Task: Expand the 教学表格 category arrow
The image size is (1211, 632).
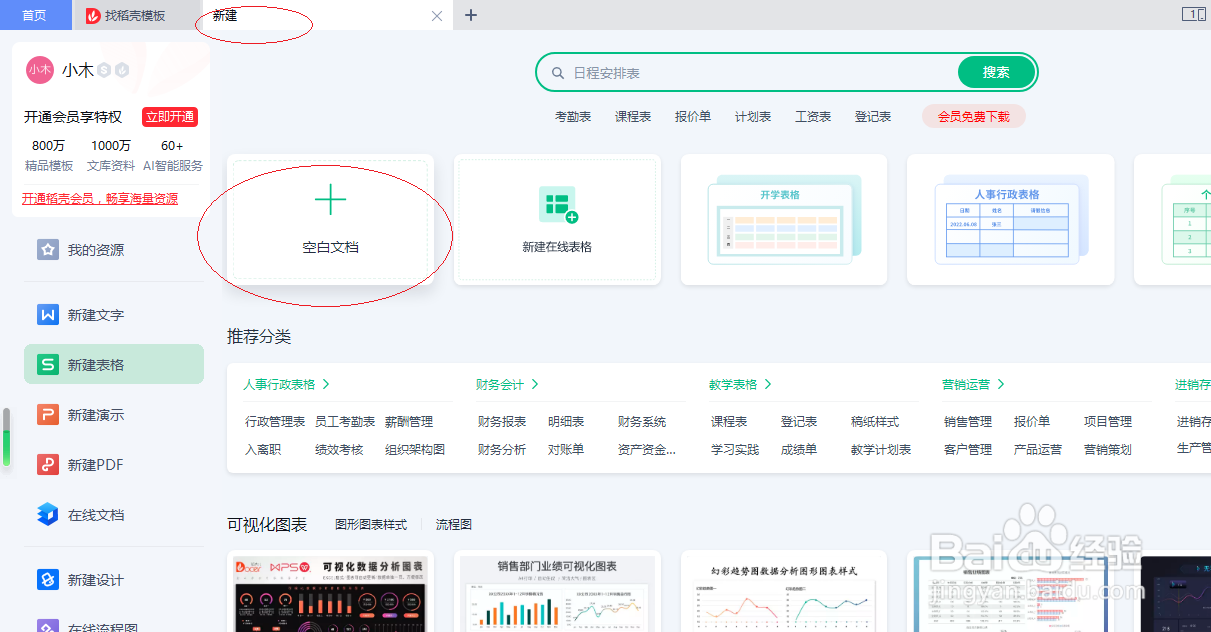Action: 768,384
